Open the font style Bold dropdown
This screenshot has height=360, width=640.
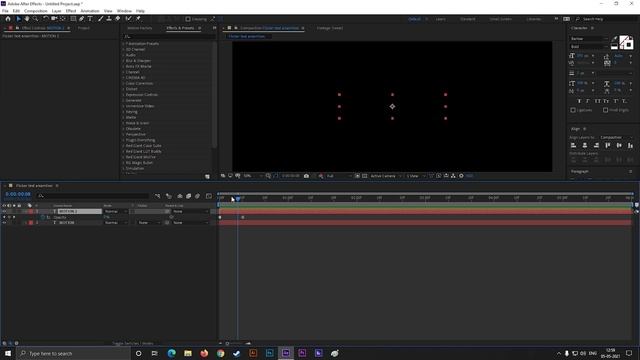click(x=589, y=47)
